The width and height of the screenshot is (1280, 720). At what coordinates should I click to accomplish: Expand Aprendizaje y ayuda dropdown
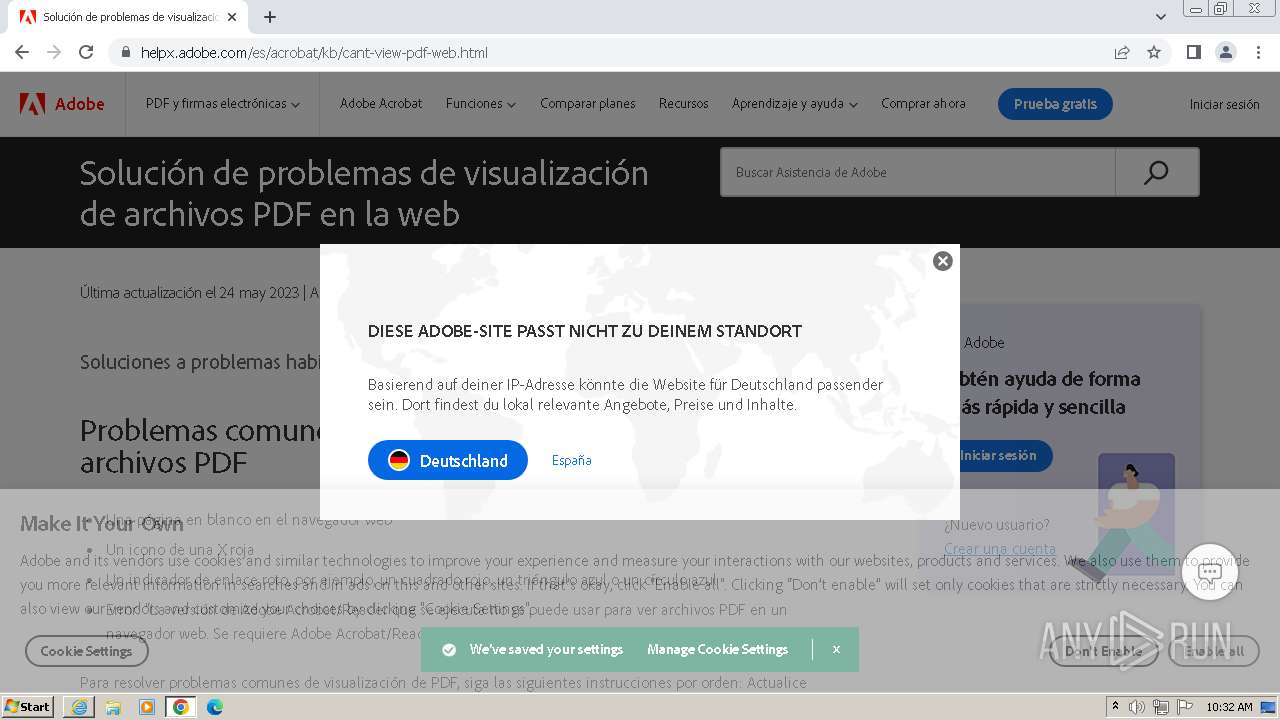pyautogui.click(x=795, y=104)
